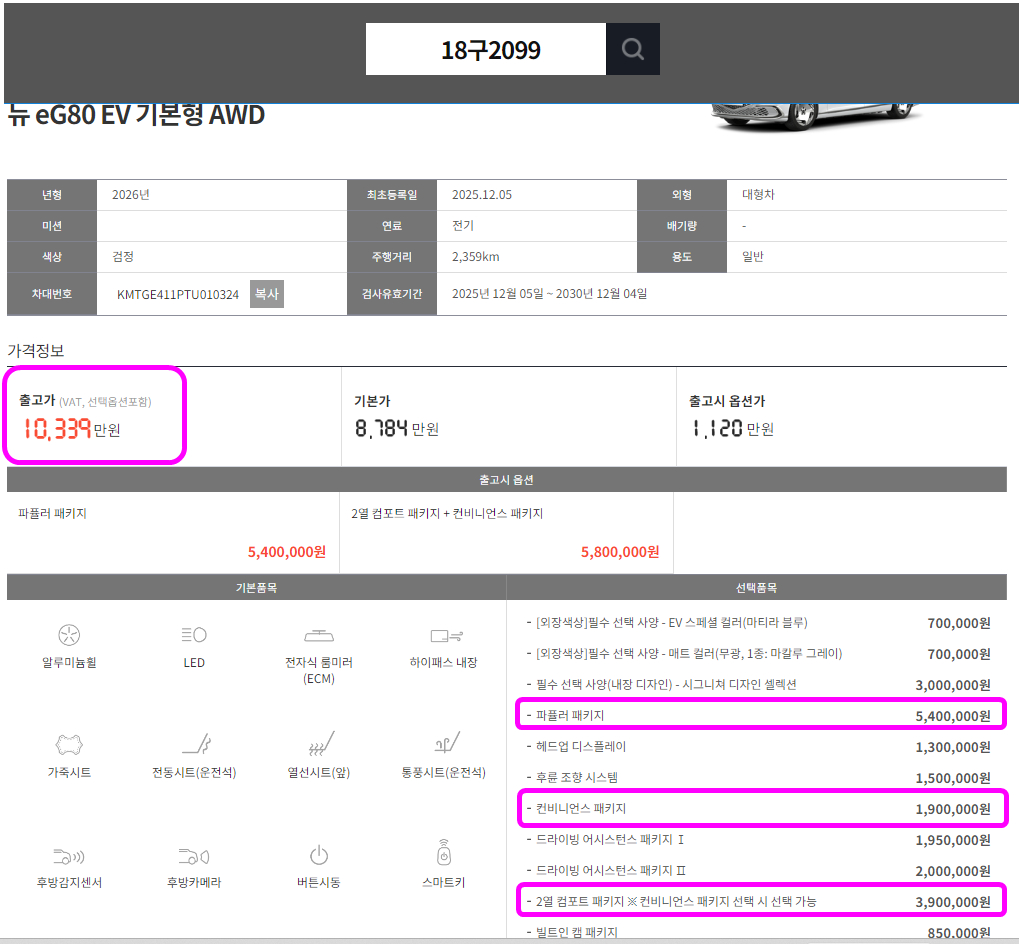Click the 후방카메라 rear camera icon
The height and width of the screenshot is (944, 1019).
[x=194, y=856]
